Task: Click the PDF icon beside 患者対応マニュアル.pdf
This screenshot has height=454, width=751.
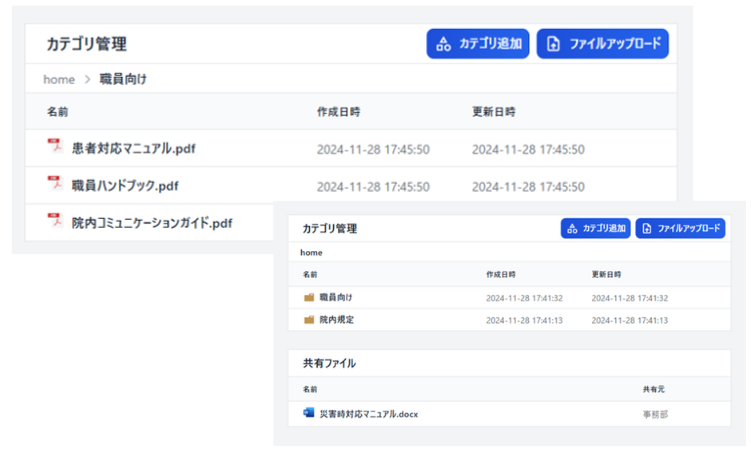Action: coord(55,146)
